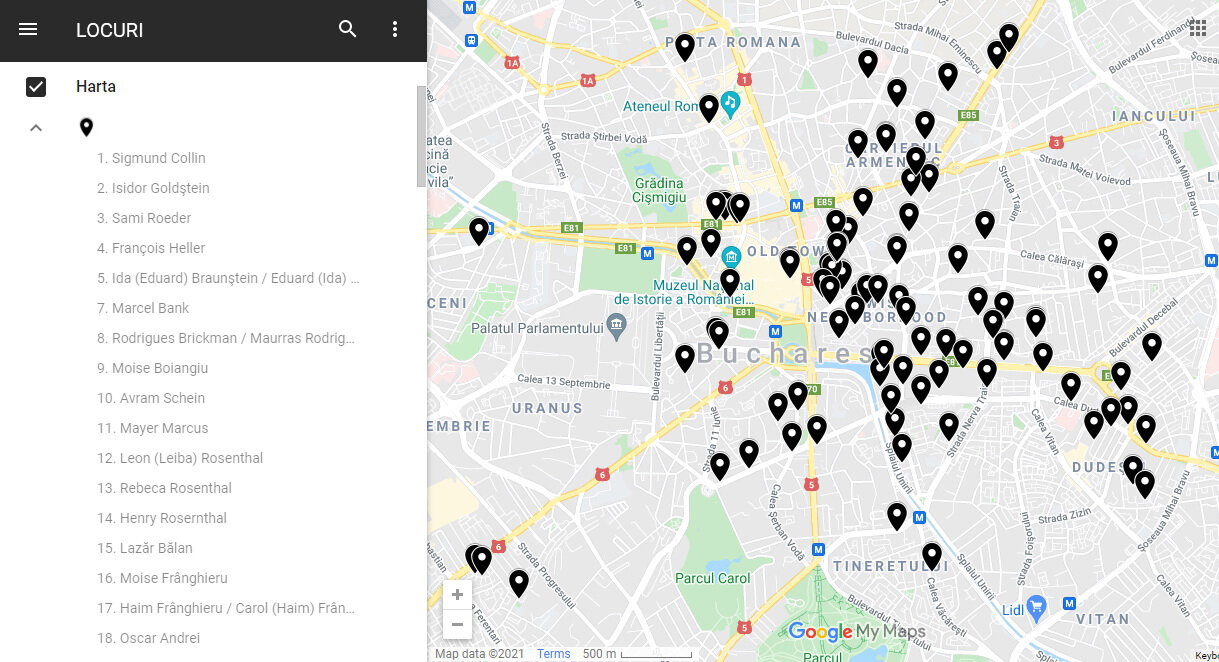The height and width of the screenshot is (662, 1219).
Task: Click the pin near Calea Călărași label
Action: 1098,277
